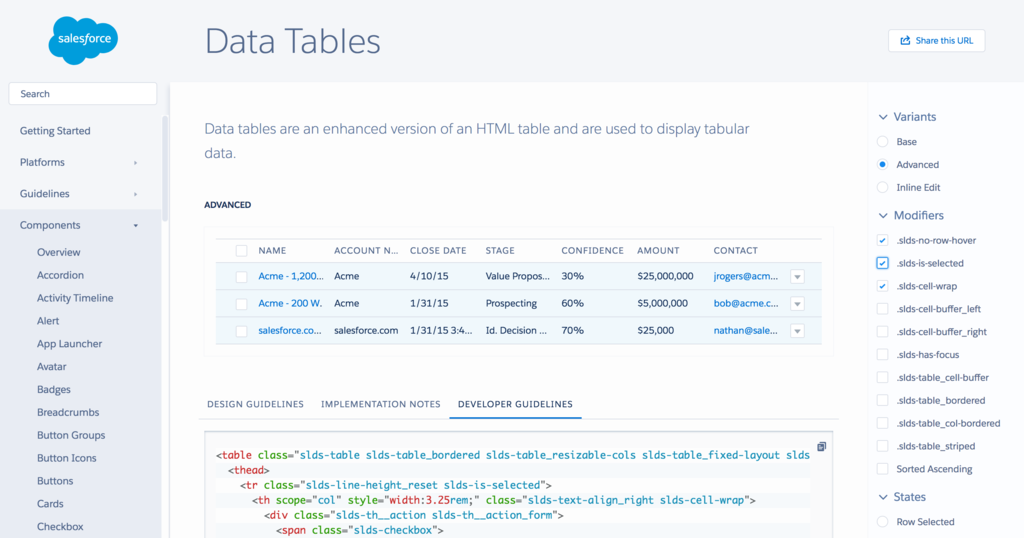This screenshot has height=538, width=1024.
Task: Open the Accordion component page
Action: coord(60,275)
